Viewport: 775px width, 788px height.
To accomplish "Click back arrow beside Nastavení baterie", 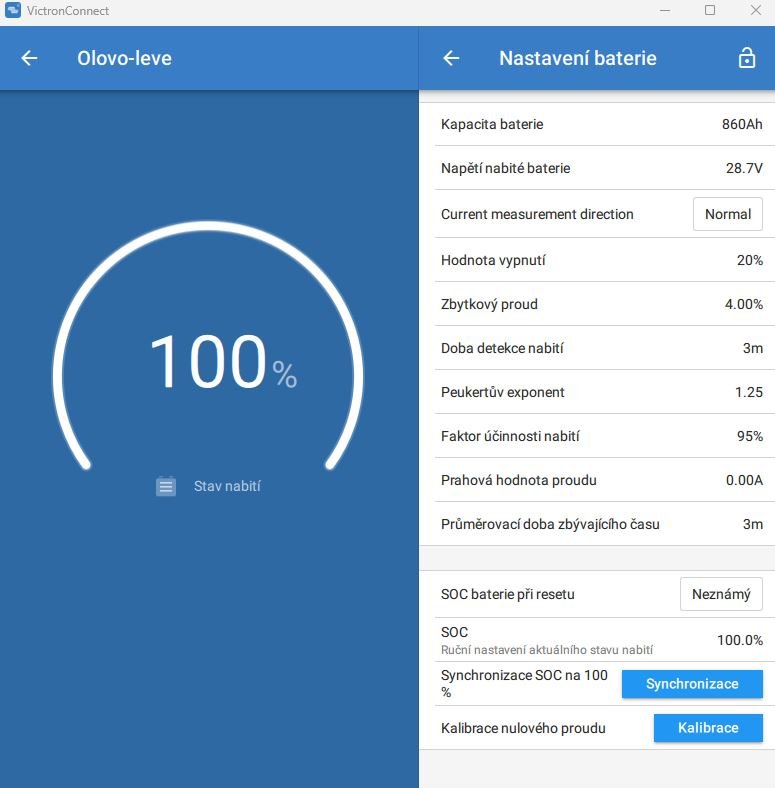I will tap(451, 58).
